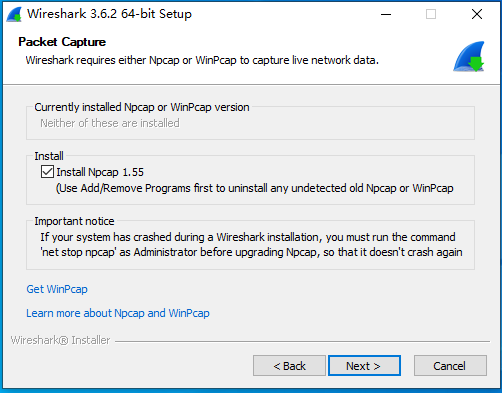Click the Wireshark® Installer branding text
Screen dimensions: 502x393
[x=60, y=340]
